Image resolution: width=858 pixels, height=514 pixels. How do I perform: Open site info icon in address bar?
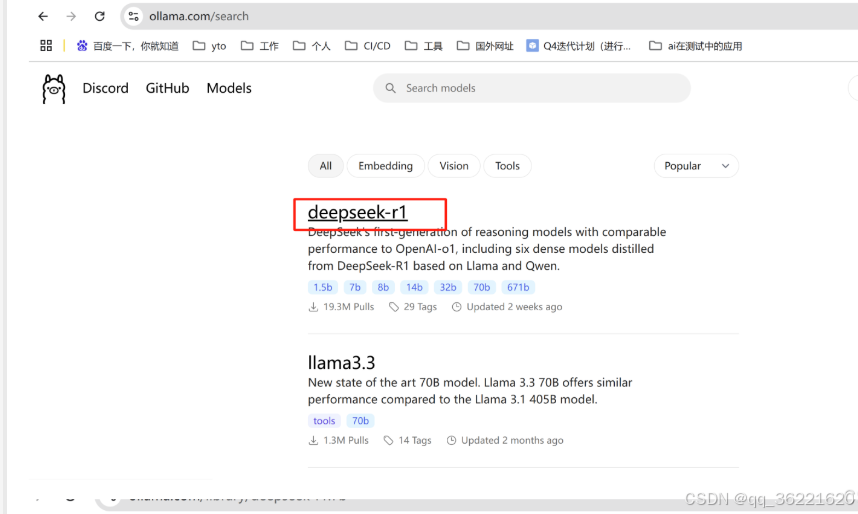click(134, 16)
